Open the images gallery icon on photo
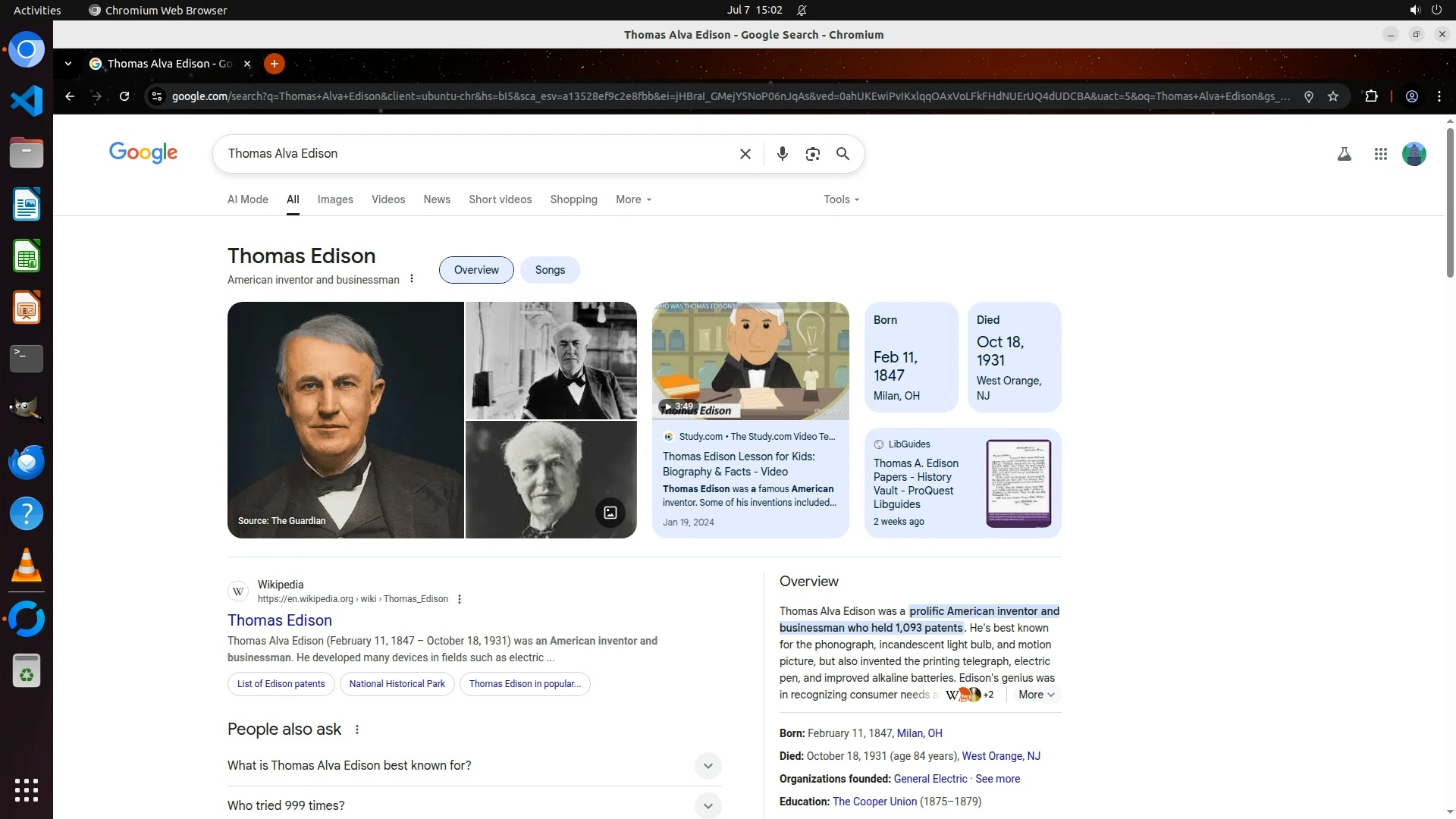Image resolution: width=1456 pixels, height=819 pixels. point(610,513)
